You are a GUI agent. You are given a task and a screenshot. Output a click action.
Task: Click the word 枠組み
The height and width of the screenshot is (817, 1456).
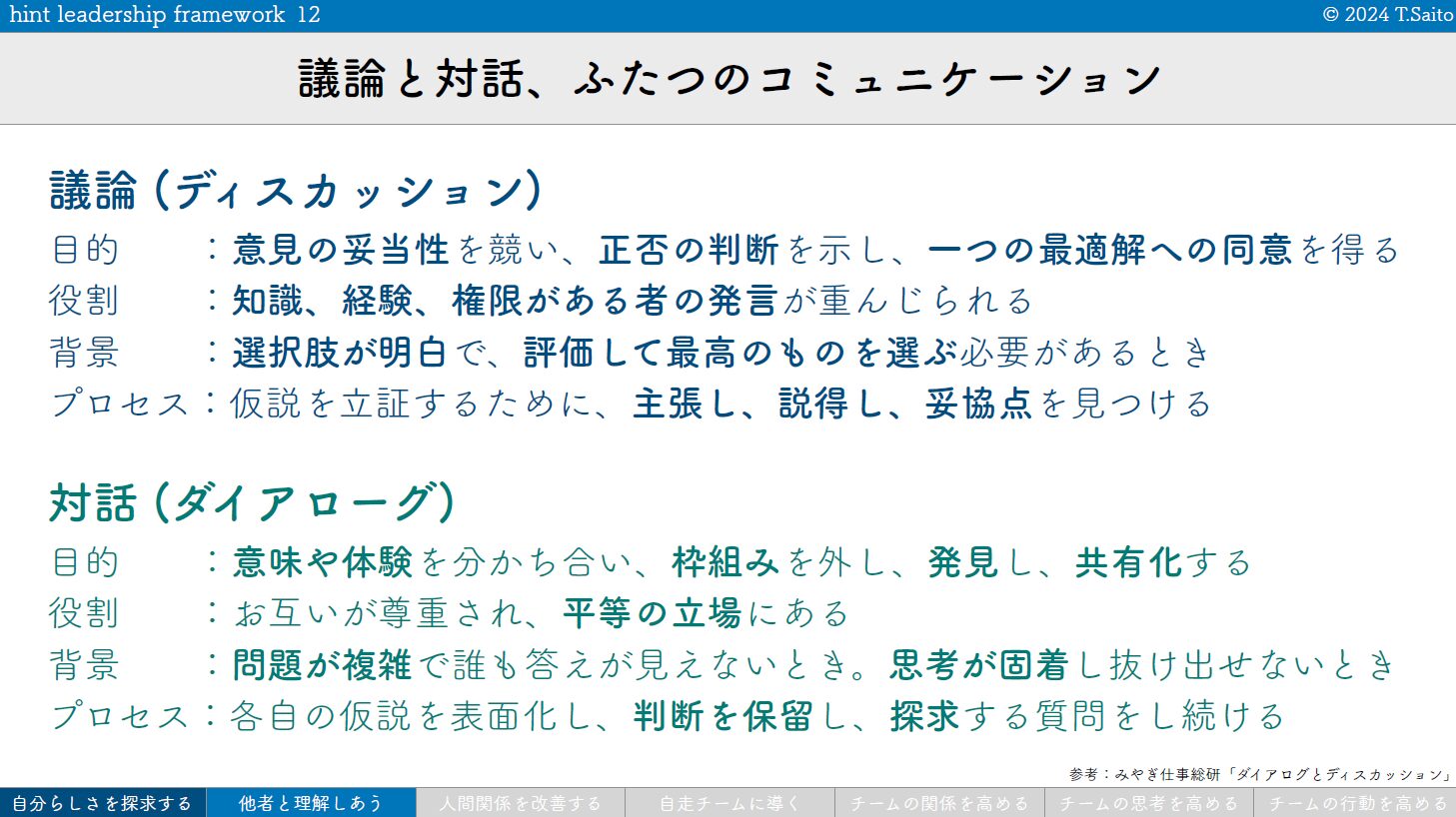coord(726,562)
